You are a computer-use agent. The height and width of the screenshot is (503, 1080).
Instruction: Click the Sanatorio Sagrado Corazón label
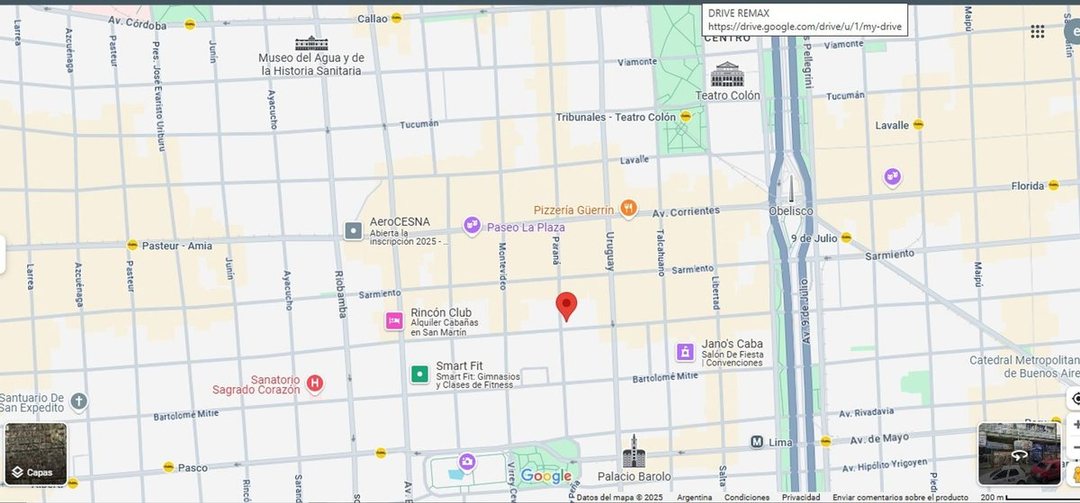point(256,384)
